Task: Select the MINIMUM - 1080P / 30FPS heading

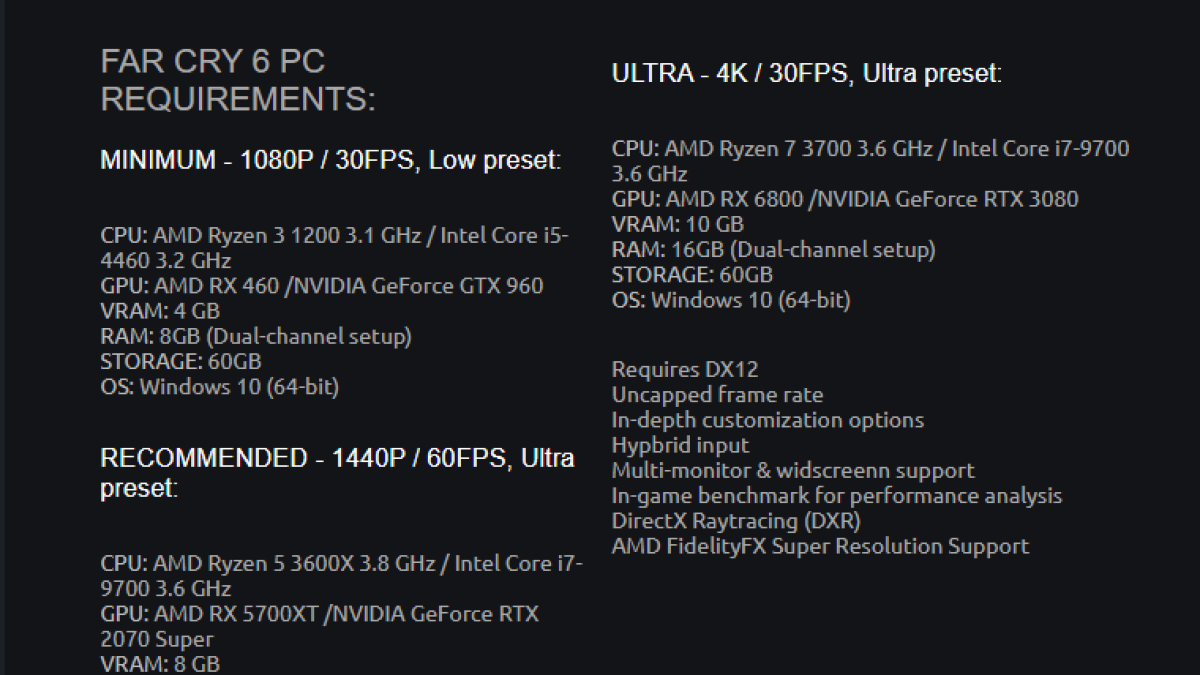Action: [331, 161]
